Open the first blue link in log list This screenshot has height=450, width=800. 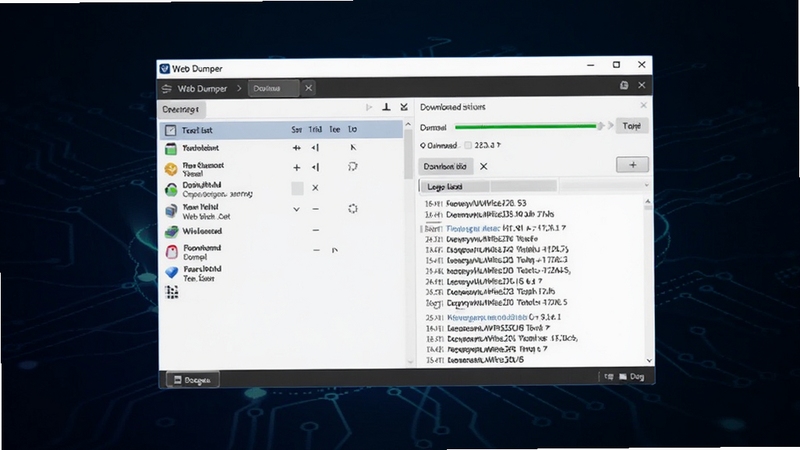pos(473,229)
